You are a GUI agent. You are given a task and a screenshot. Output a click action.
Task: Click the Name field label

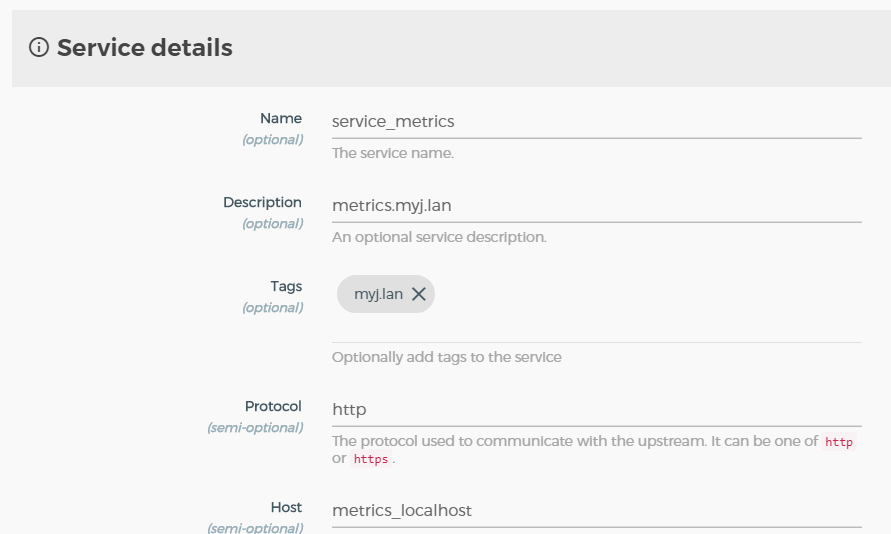click(281, 118)
